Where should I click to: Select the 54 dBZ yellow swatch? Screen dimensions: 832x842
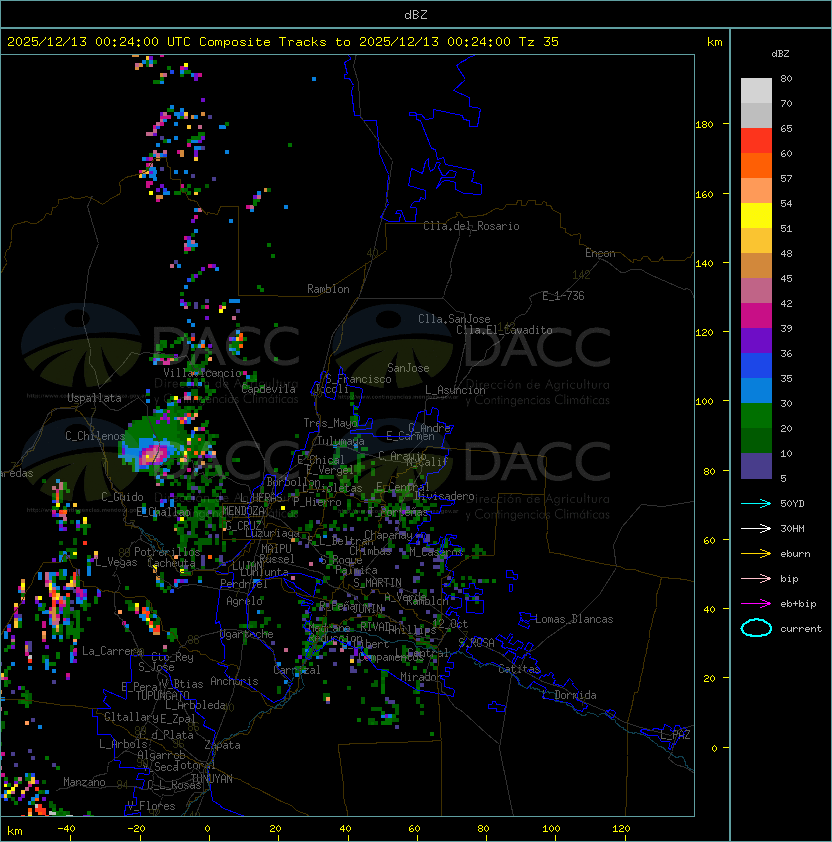point(756,215)
